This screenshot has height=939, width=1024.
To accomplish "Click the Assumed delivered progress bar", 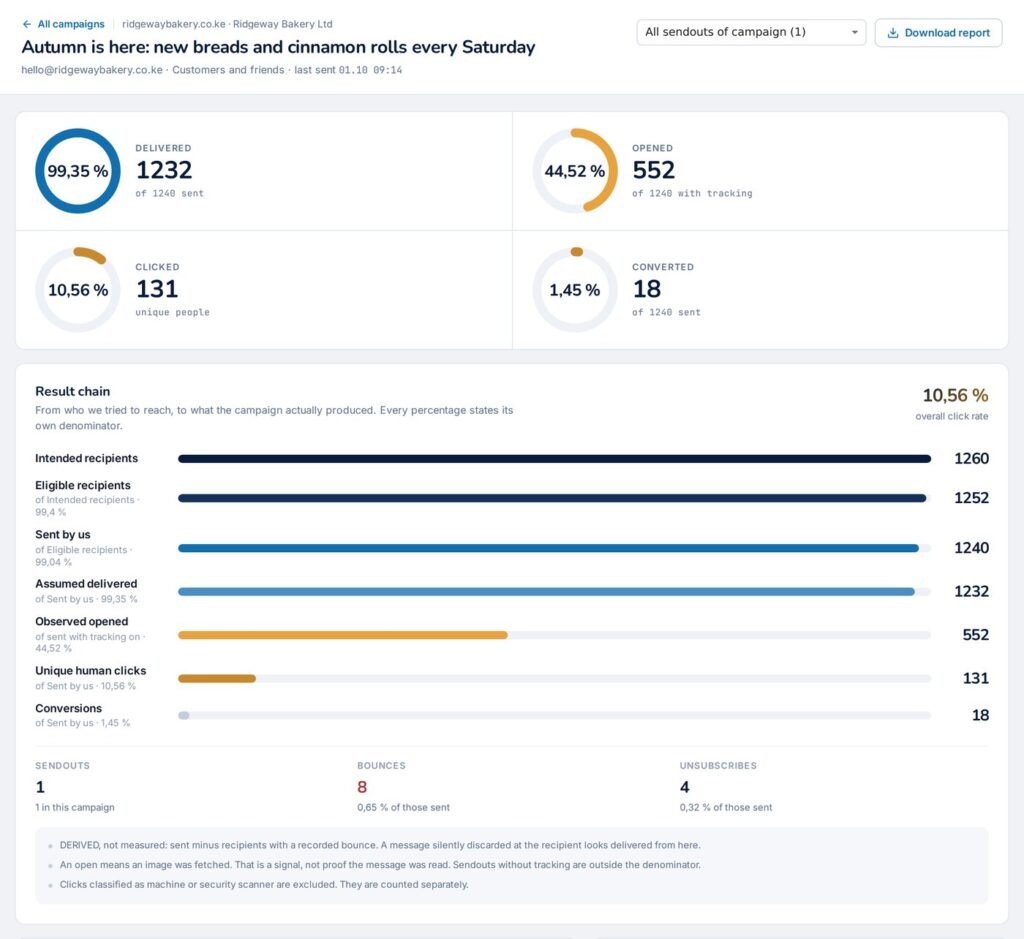I will [x=554, y=592].
